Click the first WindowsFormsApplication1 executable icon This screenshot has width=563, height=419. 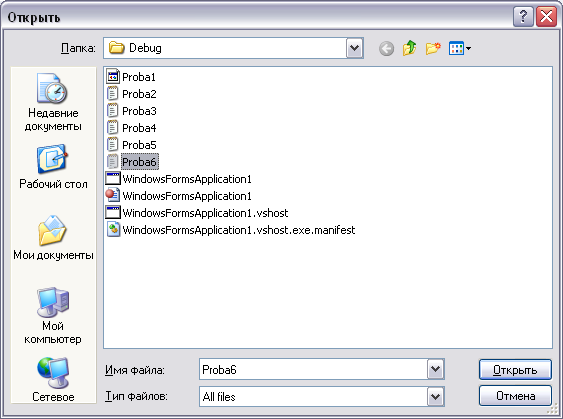pyautogui.click(x=113, y=178)
